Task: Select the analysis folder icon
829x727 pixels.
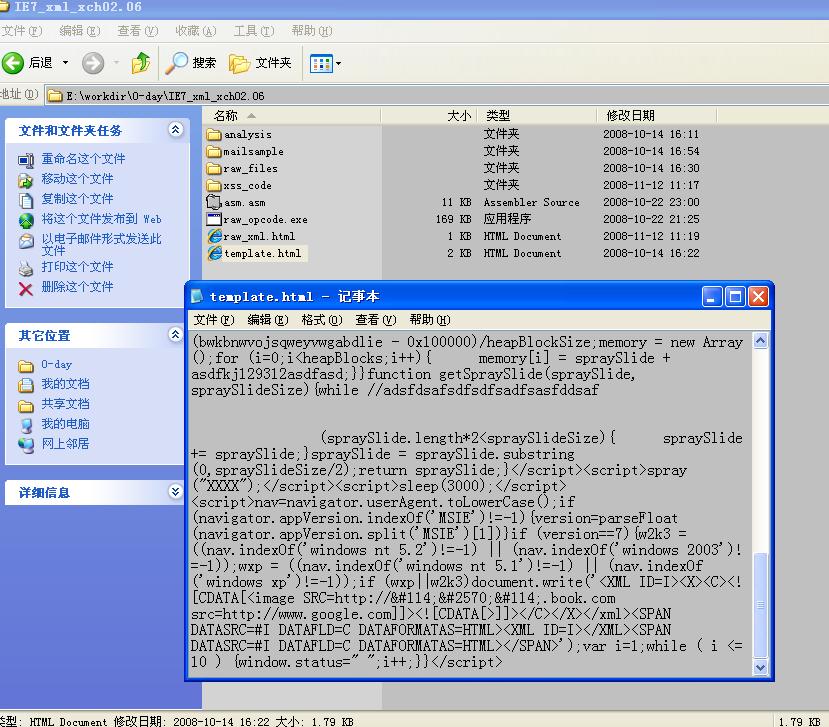Action: tap(214, 134)
